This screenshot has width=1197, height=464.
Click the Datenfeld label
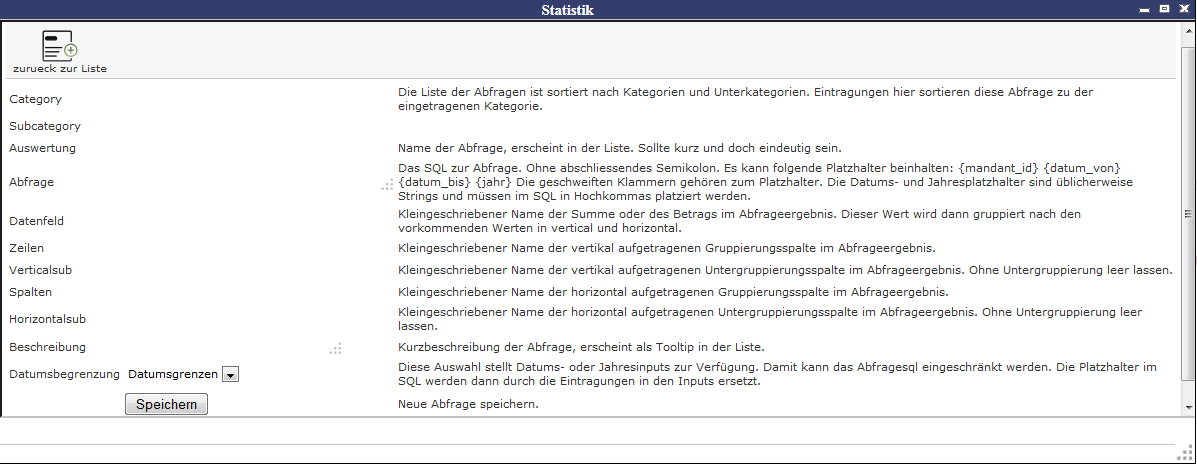click(x=39, y=221)
